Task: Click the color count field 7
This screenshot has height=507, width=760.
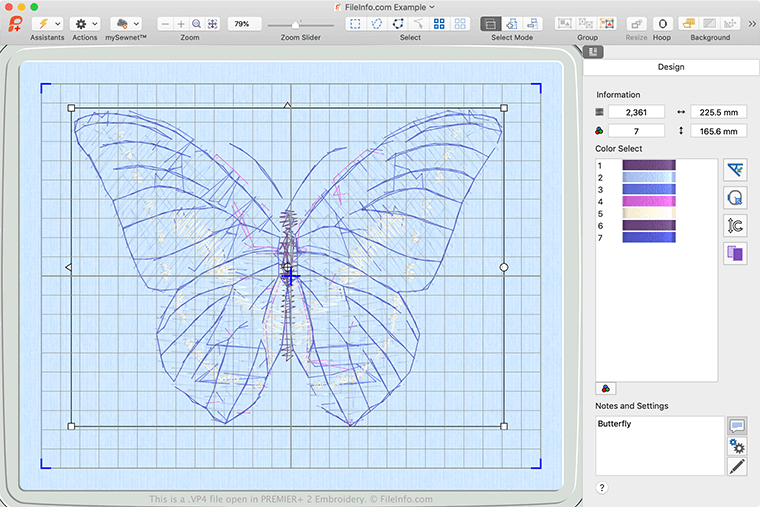Action: tap(636, 131)
